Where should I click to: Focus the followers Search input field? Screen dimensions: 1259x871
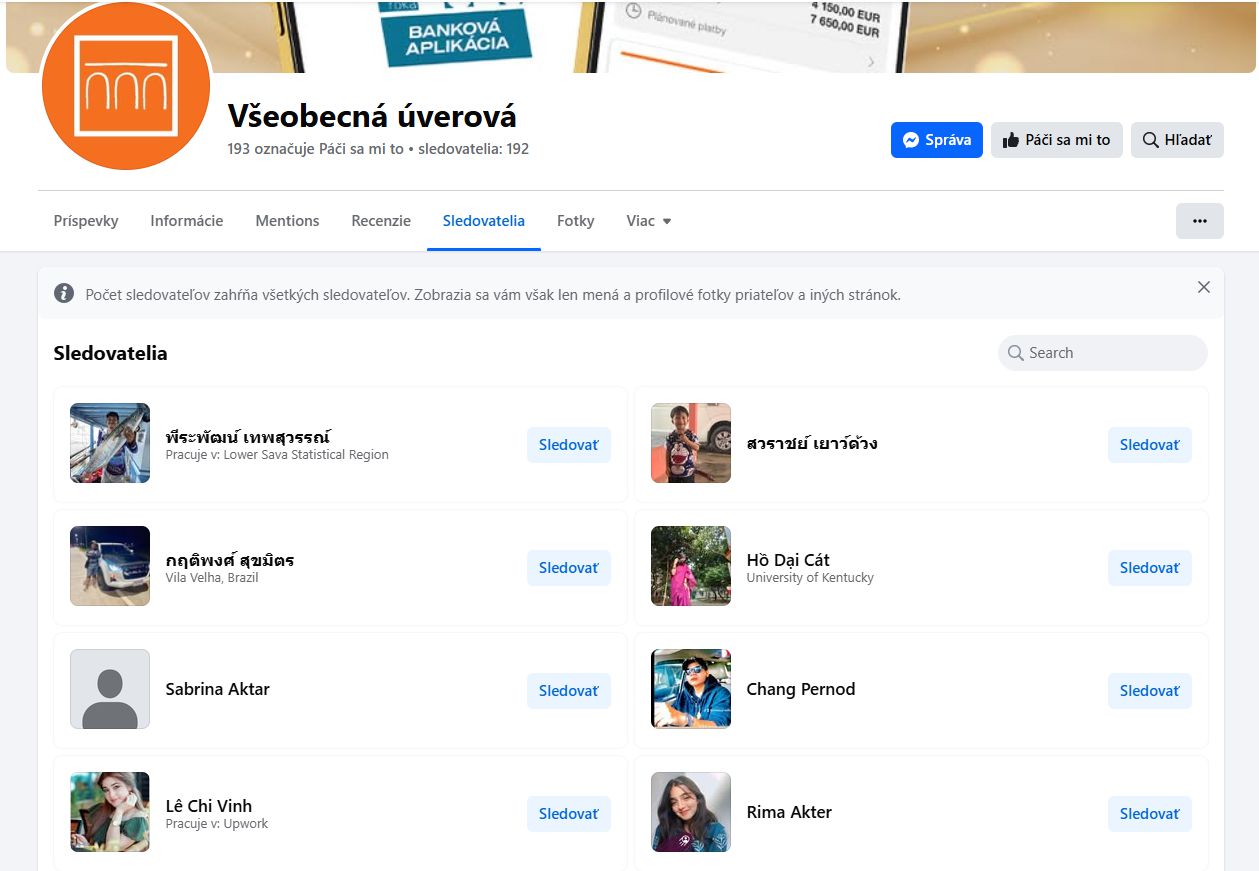(1103, 353)
